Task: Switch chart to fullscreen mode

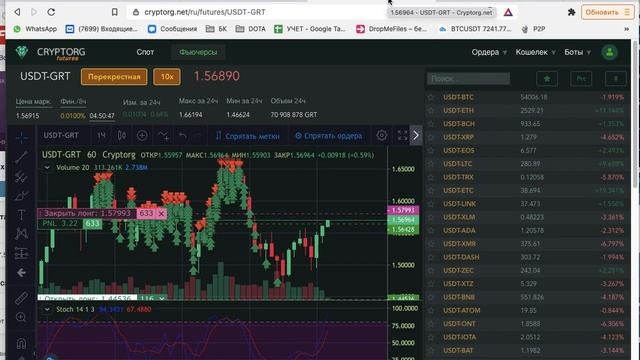Action: (402, 135)
